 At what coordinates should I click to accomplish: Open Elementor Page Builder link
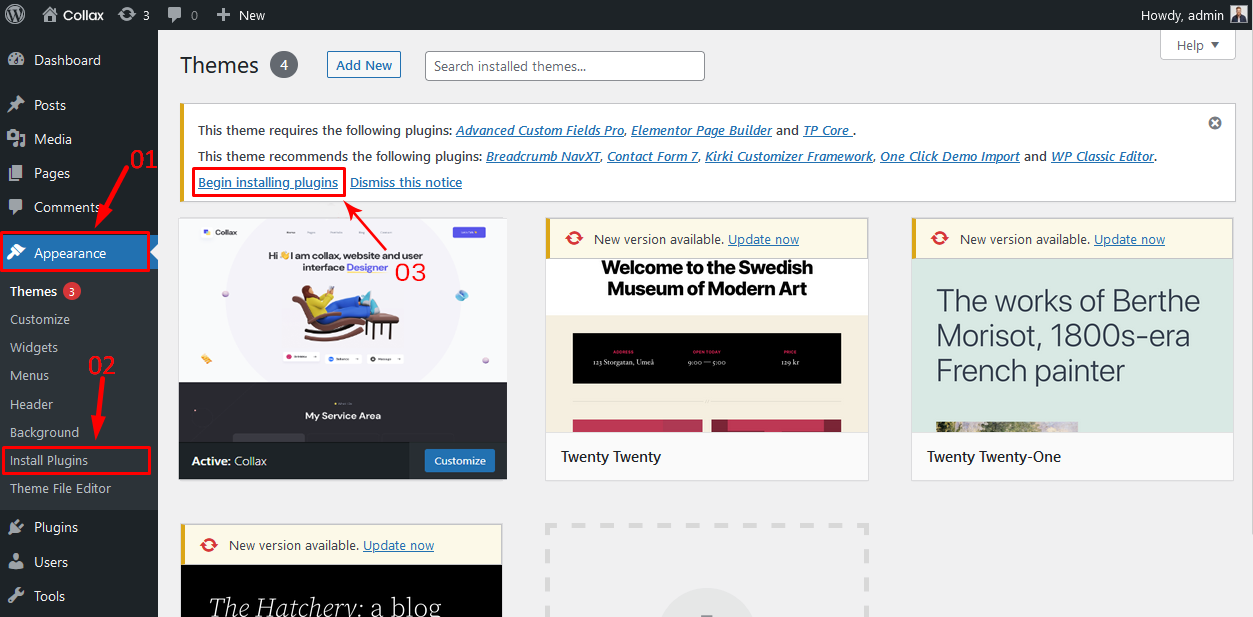click(701, 130)
